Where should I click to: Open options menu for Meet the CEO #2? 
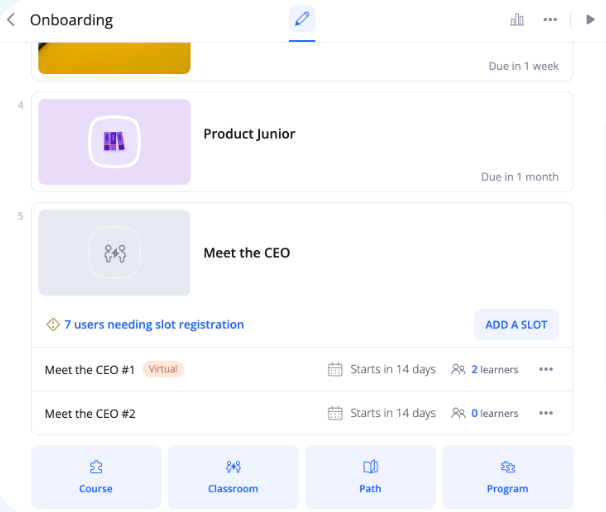[x=546, y=413]
